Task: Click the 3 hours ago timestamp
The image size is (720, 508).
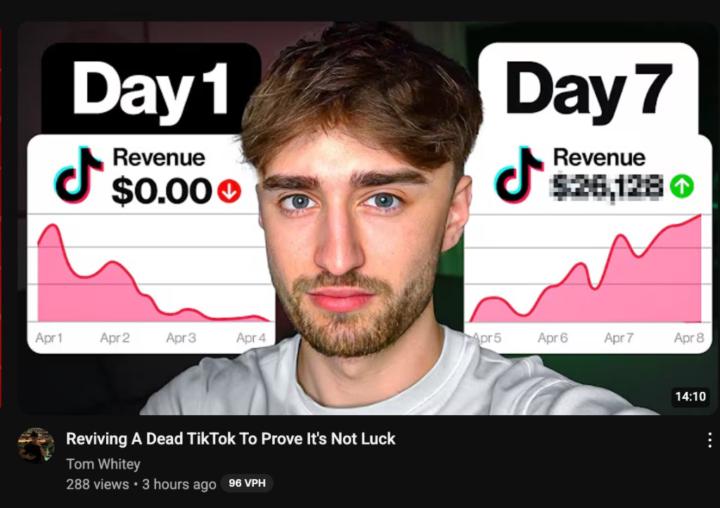Action: point(179,484)
